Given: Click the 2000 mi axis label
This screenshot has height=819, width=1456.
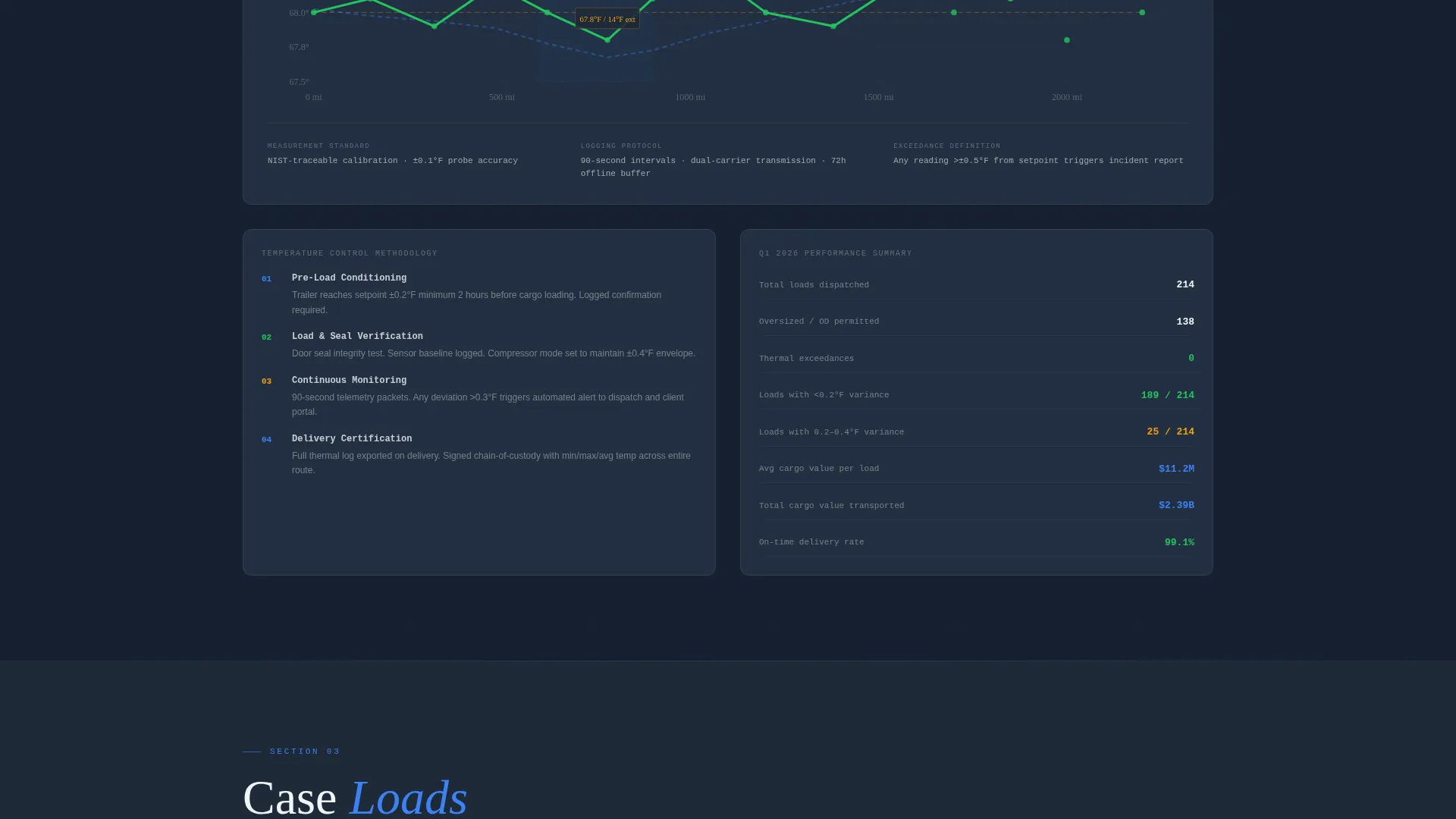Looking at the screenshot, I should coord(1066,97).
